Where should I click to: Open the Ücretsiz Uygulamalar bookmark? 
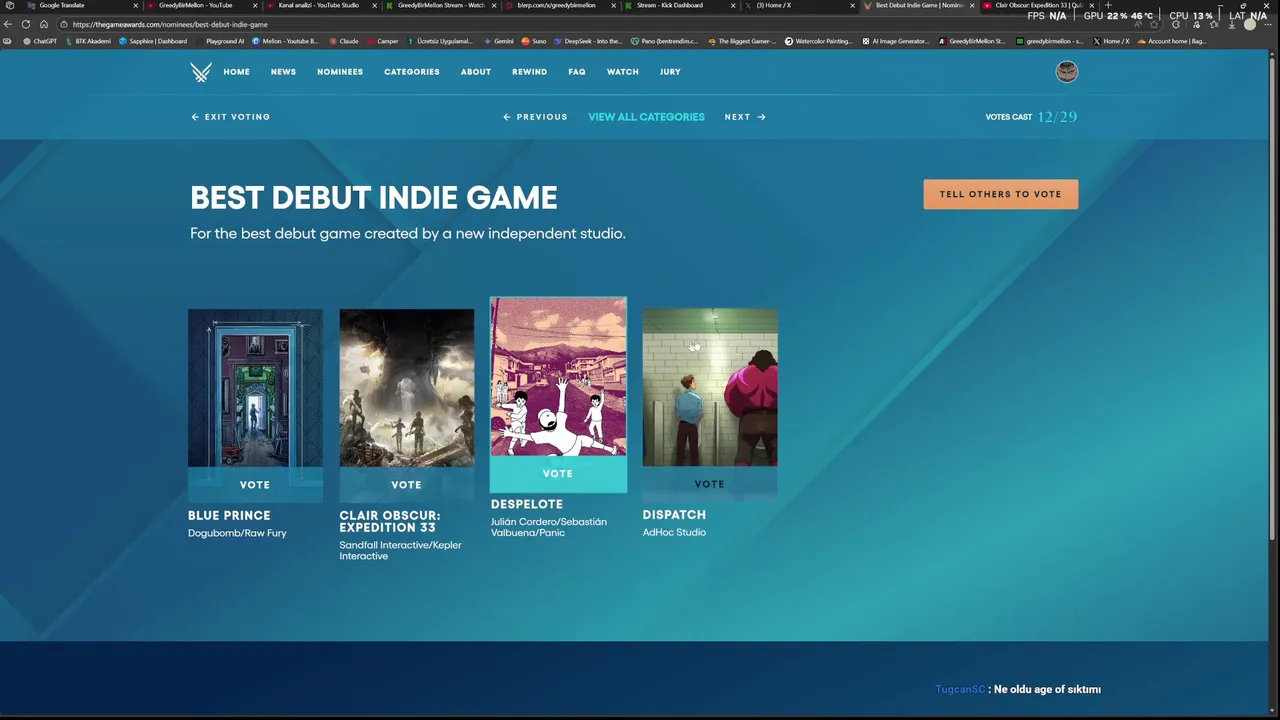coord(440,41)
